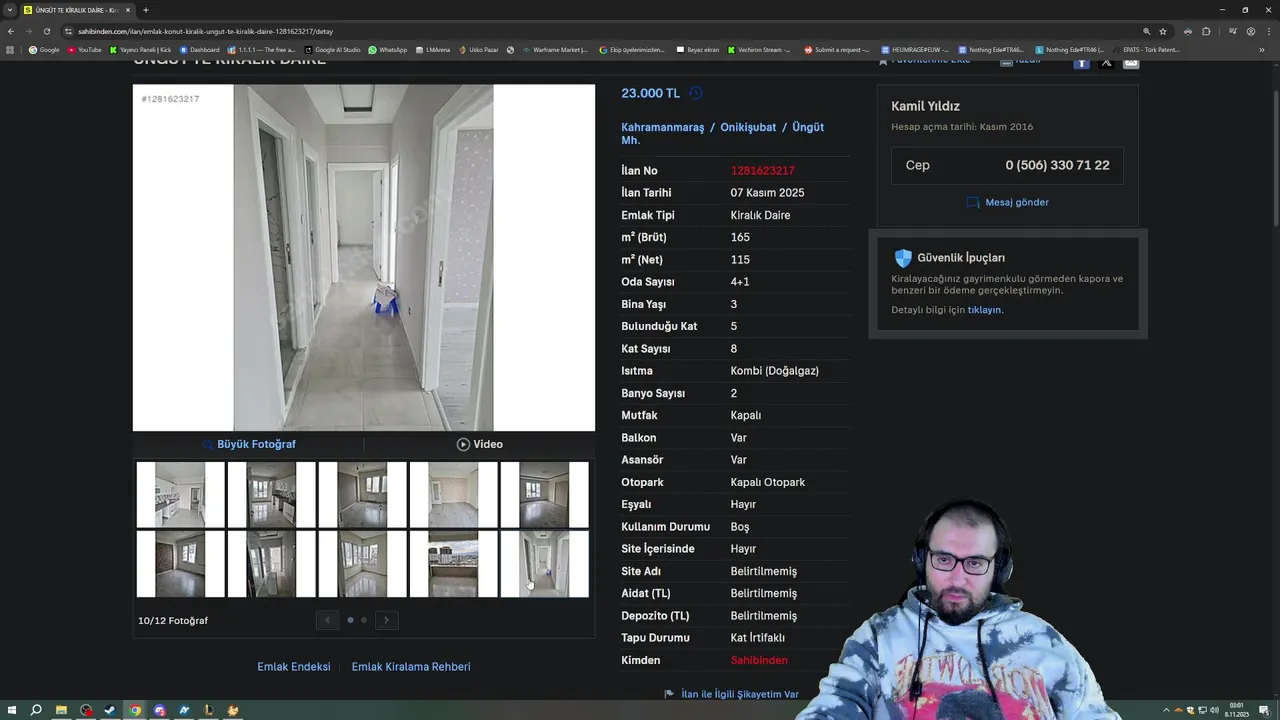Show hidden system tray icons chevron
The width and height of the screenshot is (1280, 720).
coord(1166,710)
